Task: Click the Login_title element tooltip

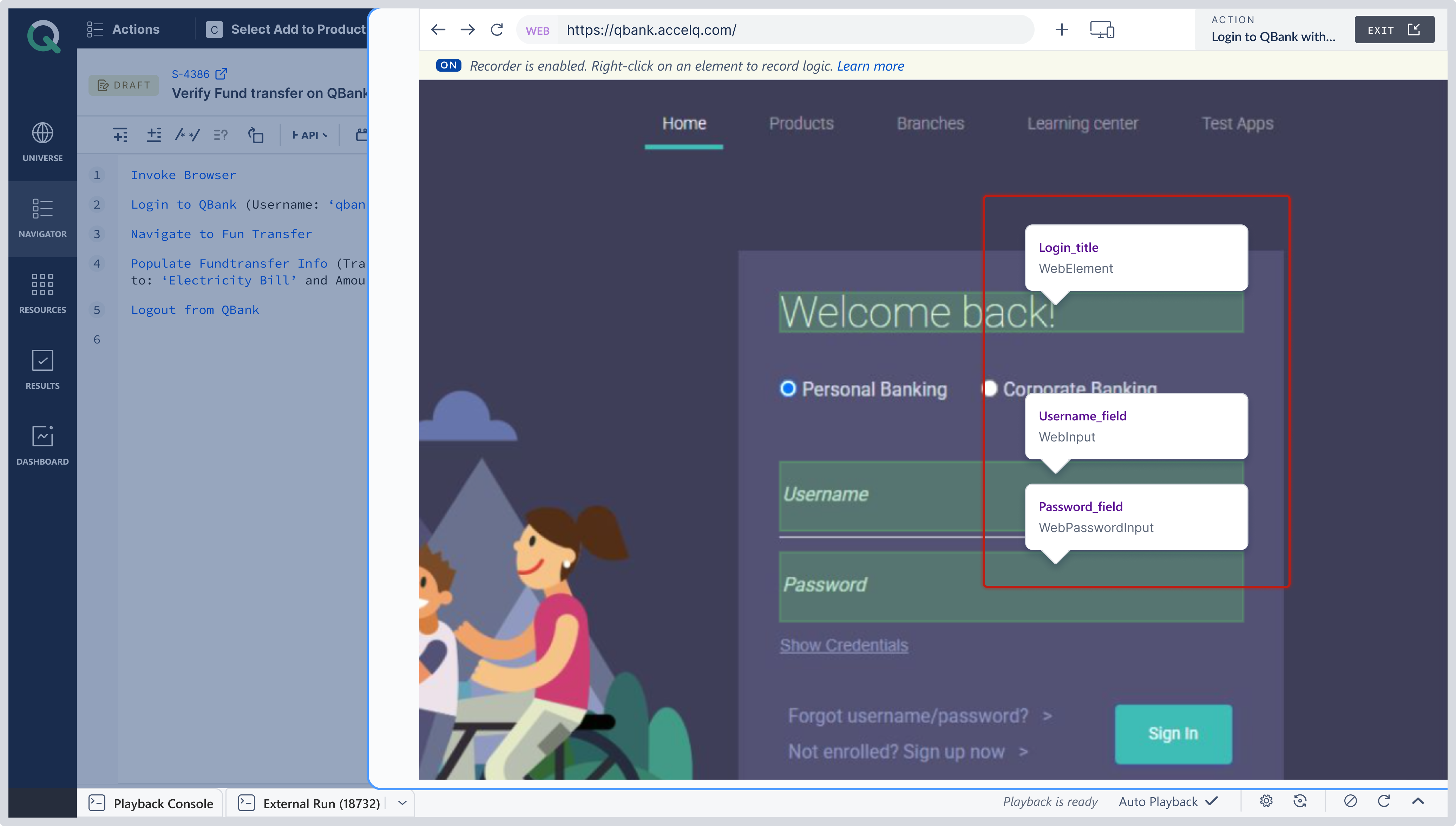Action: pos(1136,257)
